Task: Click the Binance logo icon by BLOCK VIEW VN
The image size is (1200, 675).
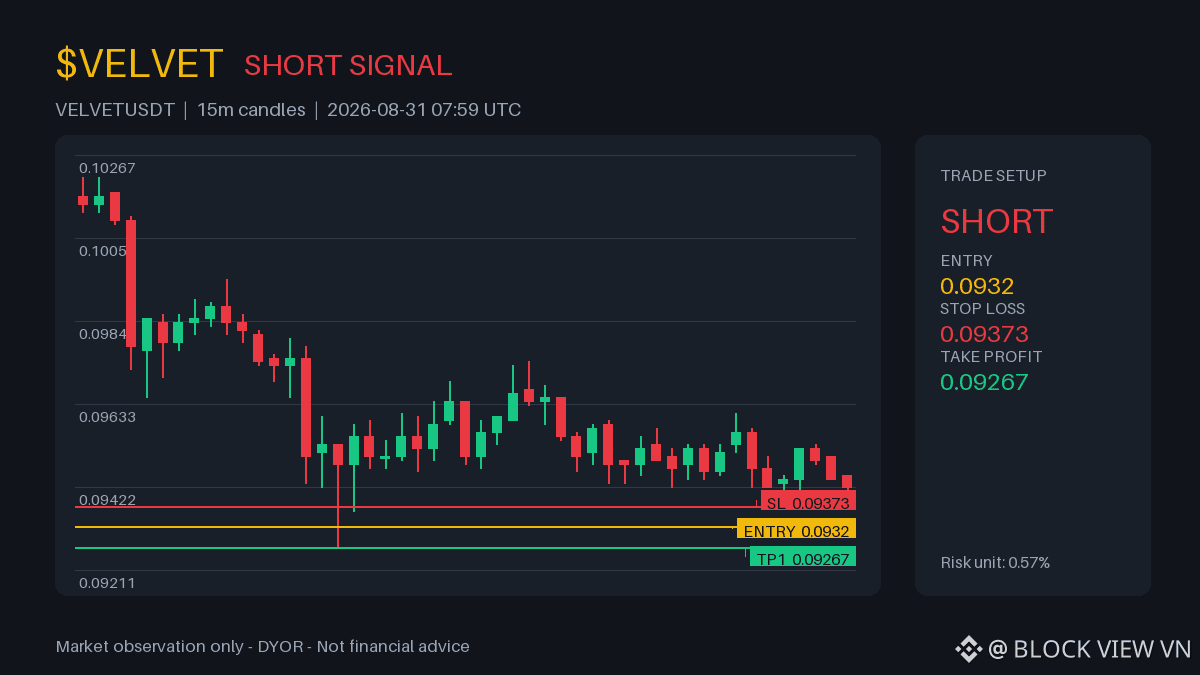Action: 968,649
